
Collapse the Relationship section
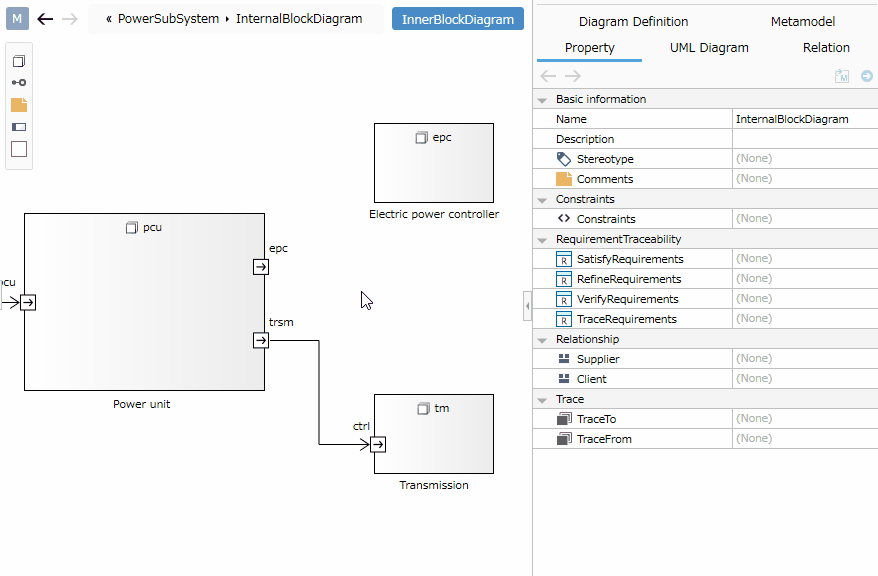pyautogui.click(x=542, y=340)
